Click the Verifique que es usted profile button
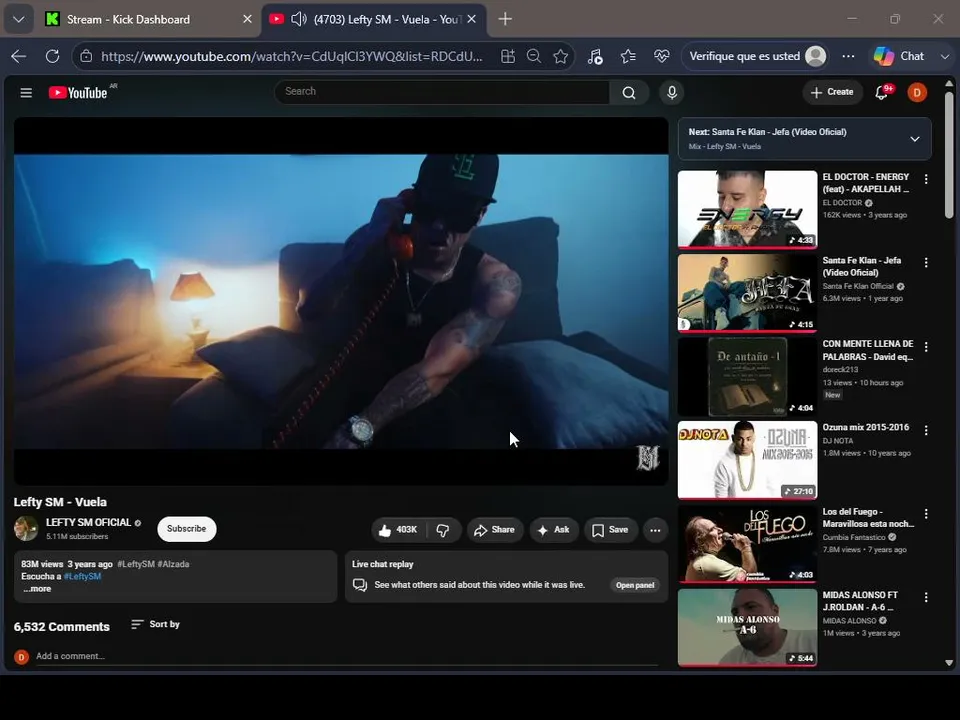960x720 pixels. tap(757, 56)
